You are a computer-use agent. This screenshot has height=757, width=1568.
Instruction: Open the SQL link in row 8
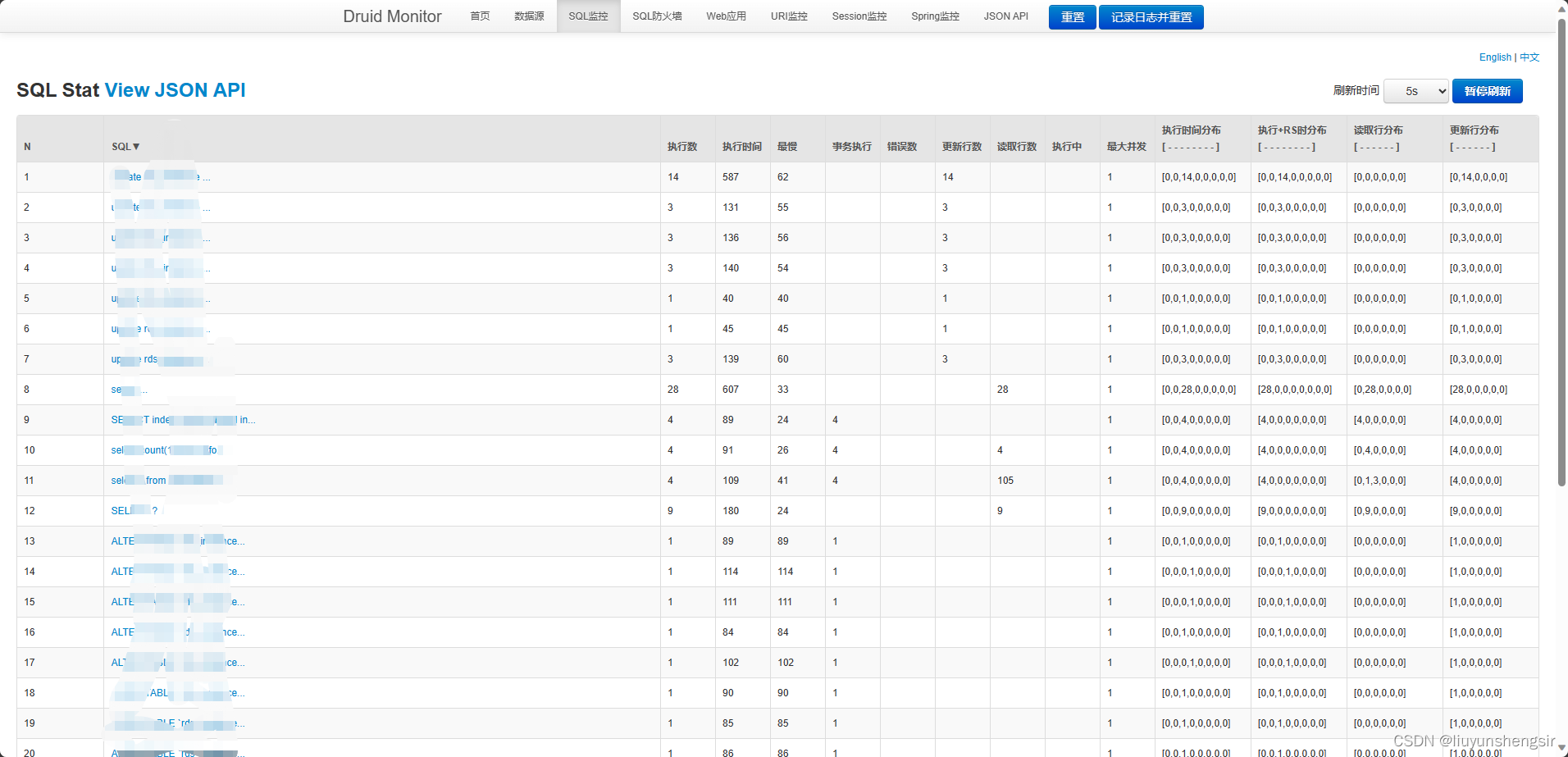[x=130, y=390]
